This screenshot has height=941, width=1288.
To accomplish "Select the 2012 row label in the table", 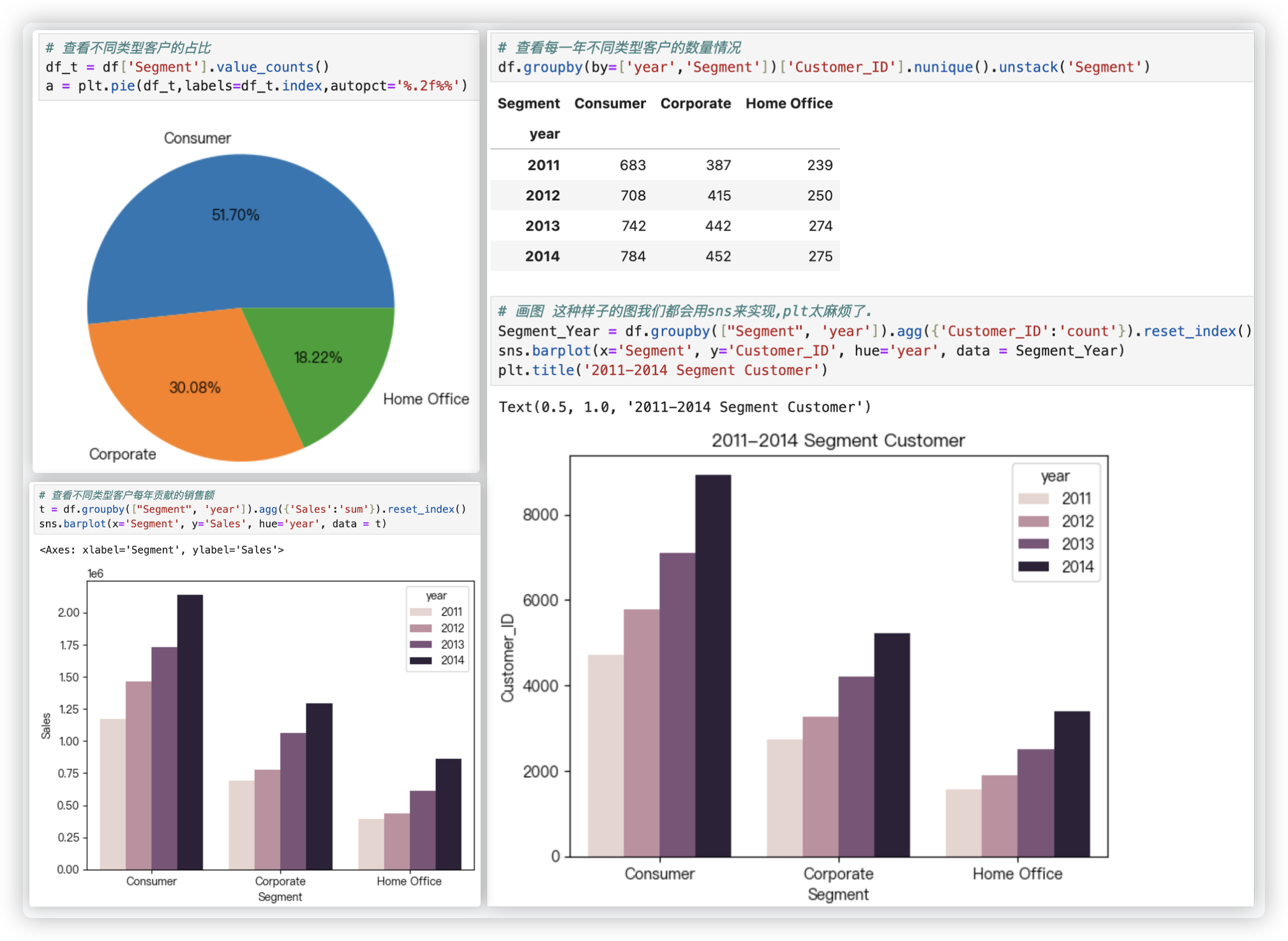I will pos(543,195).
